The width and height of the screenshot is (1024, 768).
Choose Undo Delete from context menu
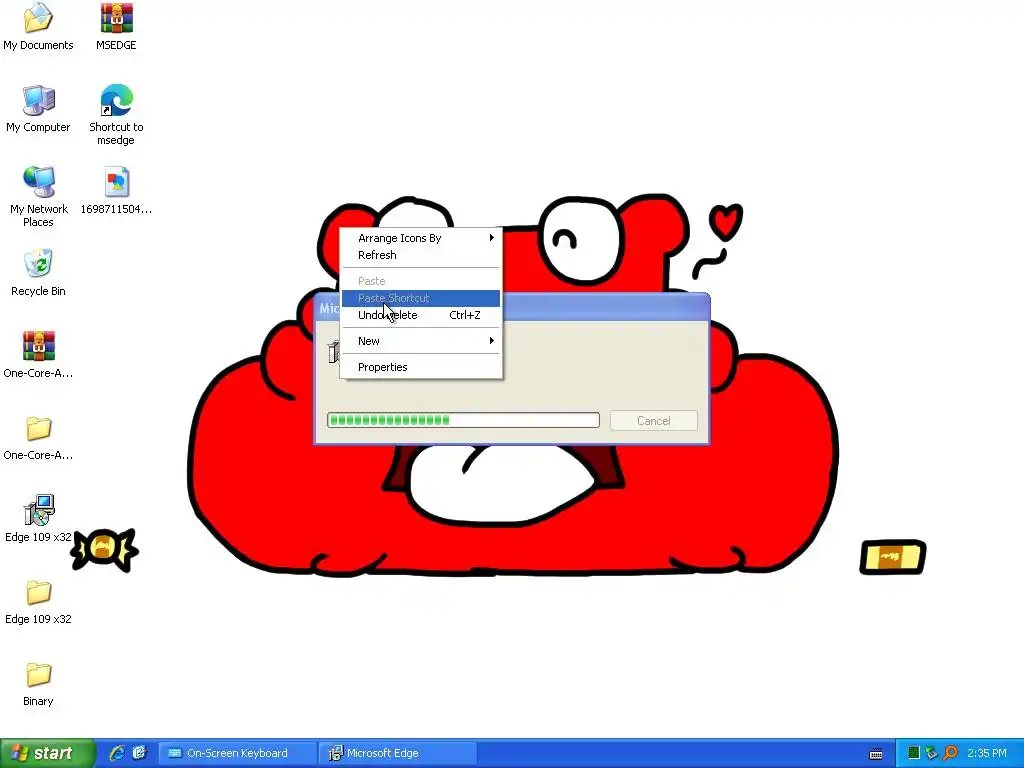click(x=421, y=315)
